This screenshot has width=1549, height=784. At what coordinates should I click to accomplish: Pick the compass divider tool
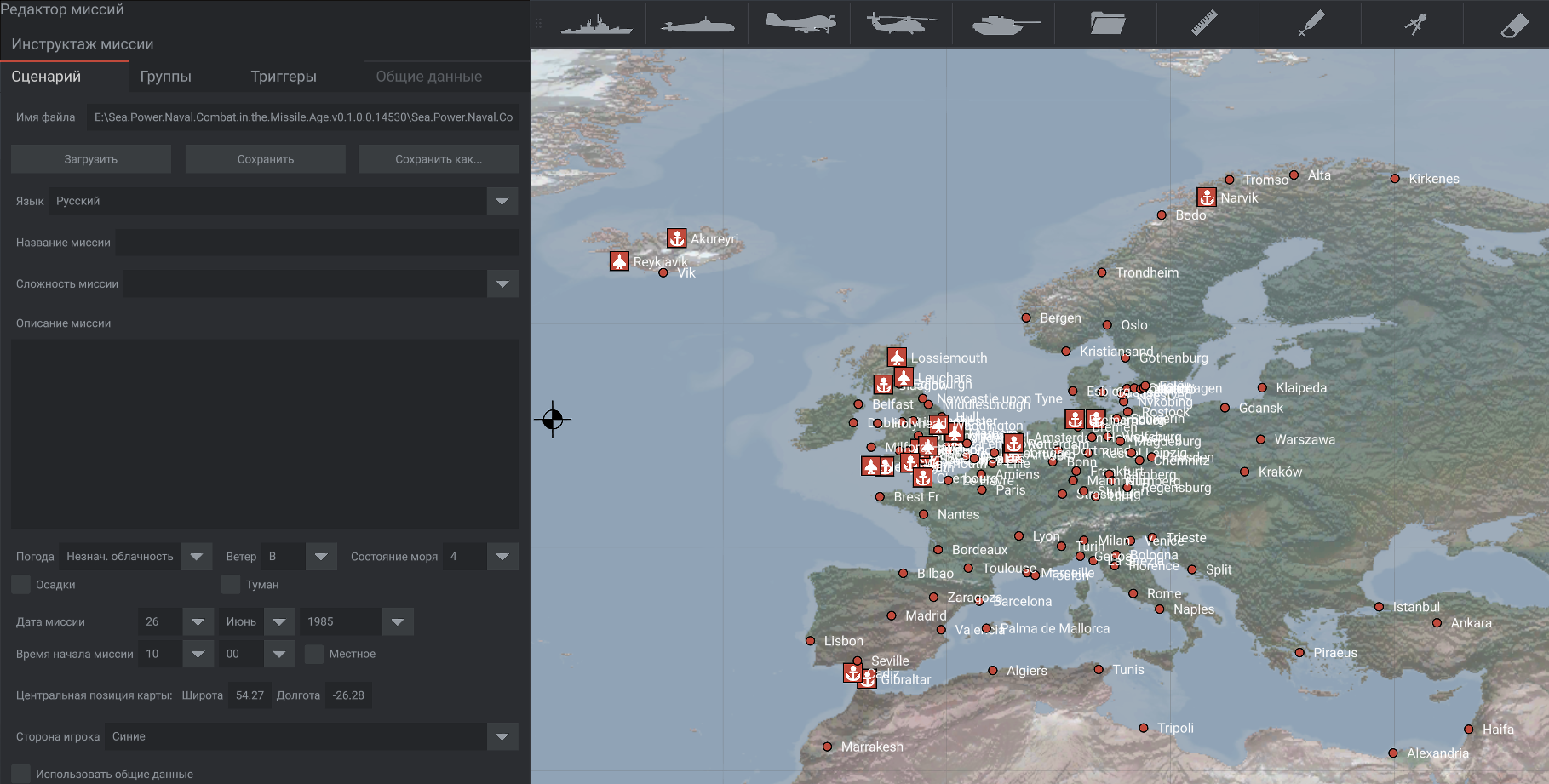[1415, 24]
